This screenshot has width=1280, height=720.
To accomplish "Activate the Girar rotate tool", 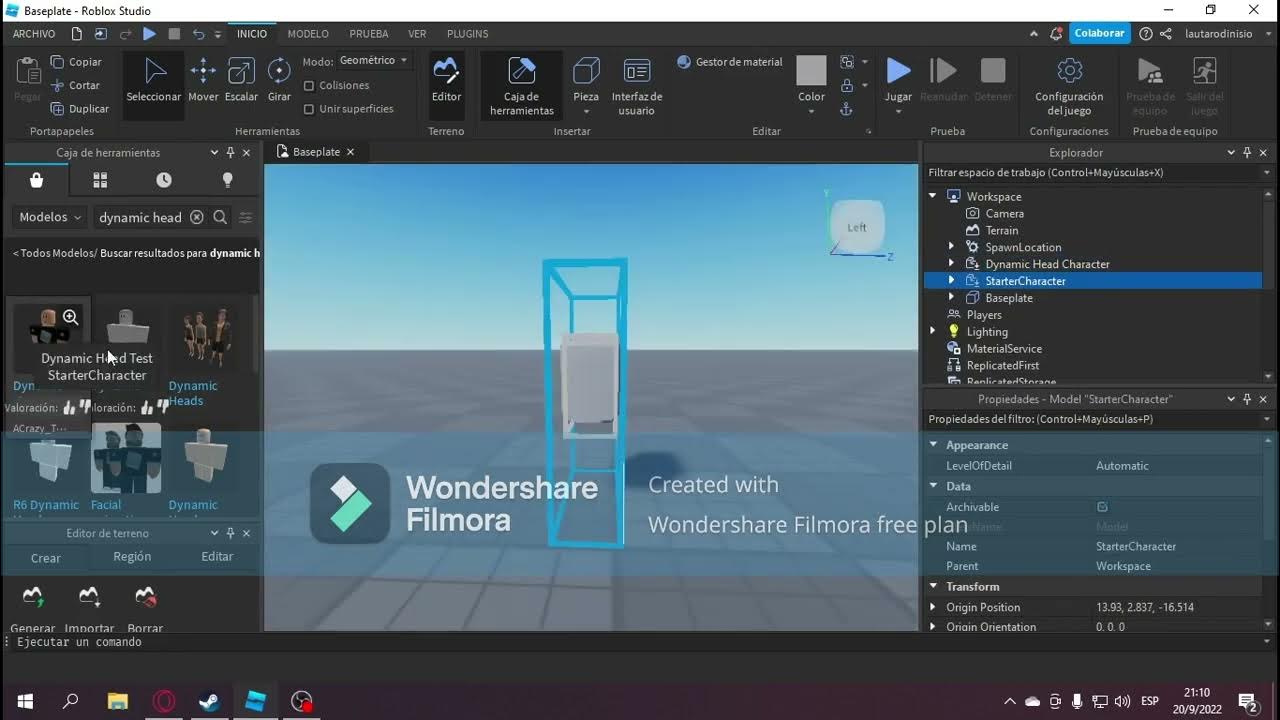I will pos(279,80).
